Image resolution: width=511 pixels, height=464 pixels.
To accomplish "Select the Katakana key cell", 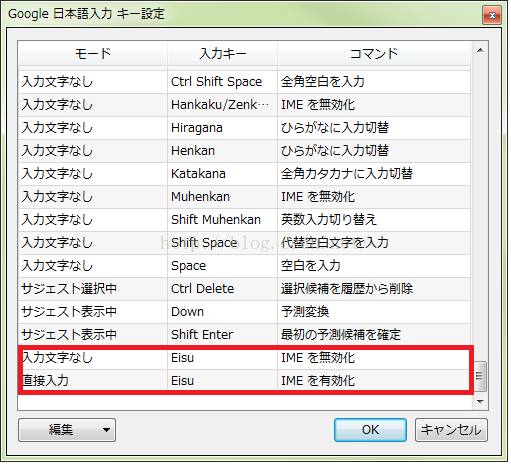I will (x=223, y=174).
